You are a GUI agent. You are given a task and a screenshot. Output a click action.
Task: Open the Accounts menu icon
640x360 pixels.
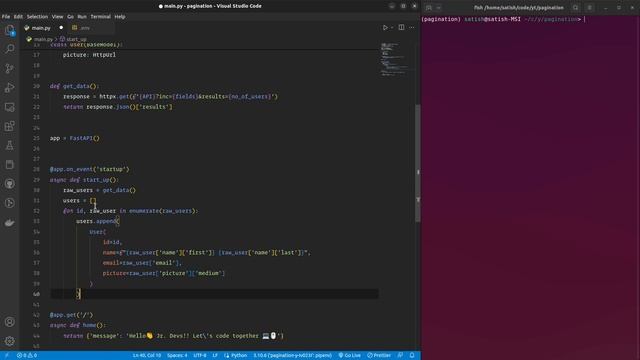click(x=9, y=322)
